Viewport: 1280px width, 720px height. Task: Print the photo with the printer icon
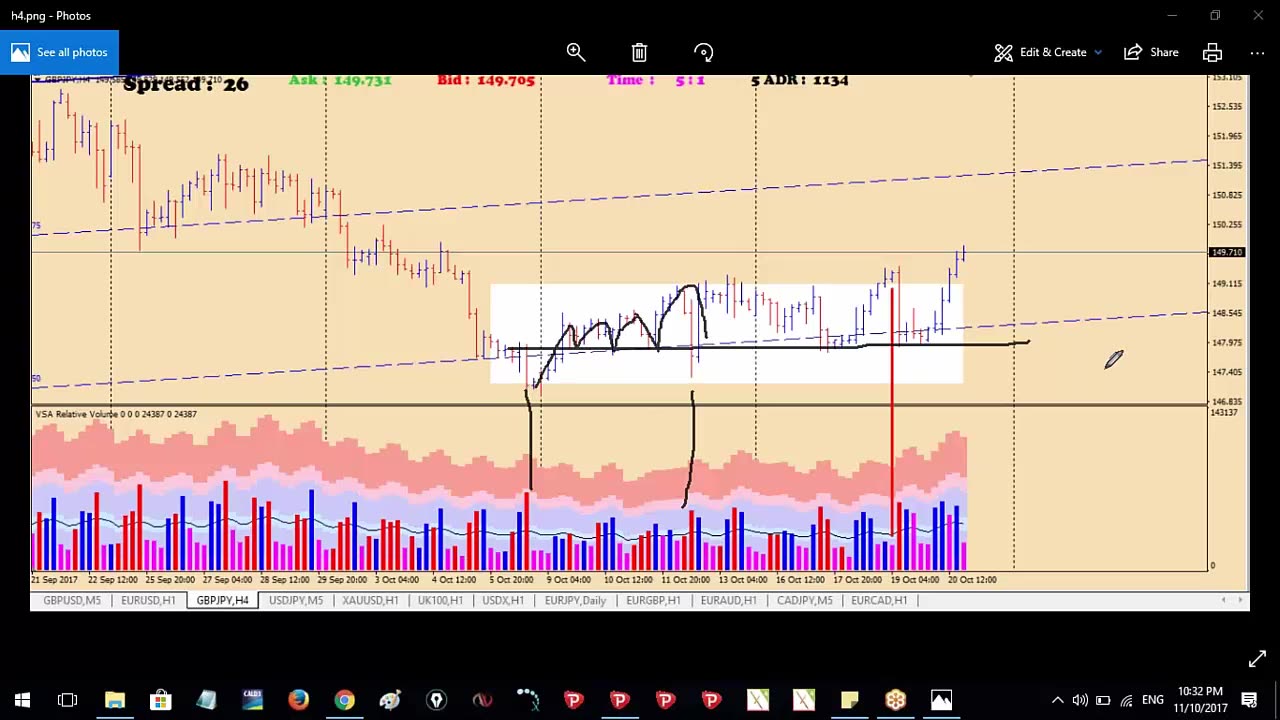(1212, 52)
